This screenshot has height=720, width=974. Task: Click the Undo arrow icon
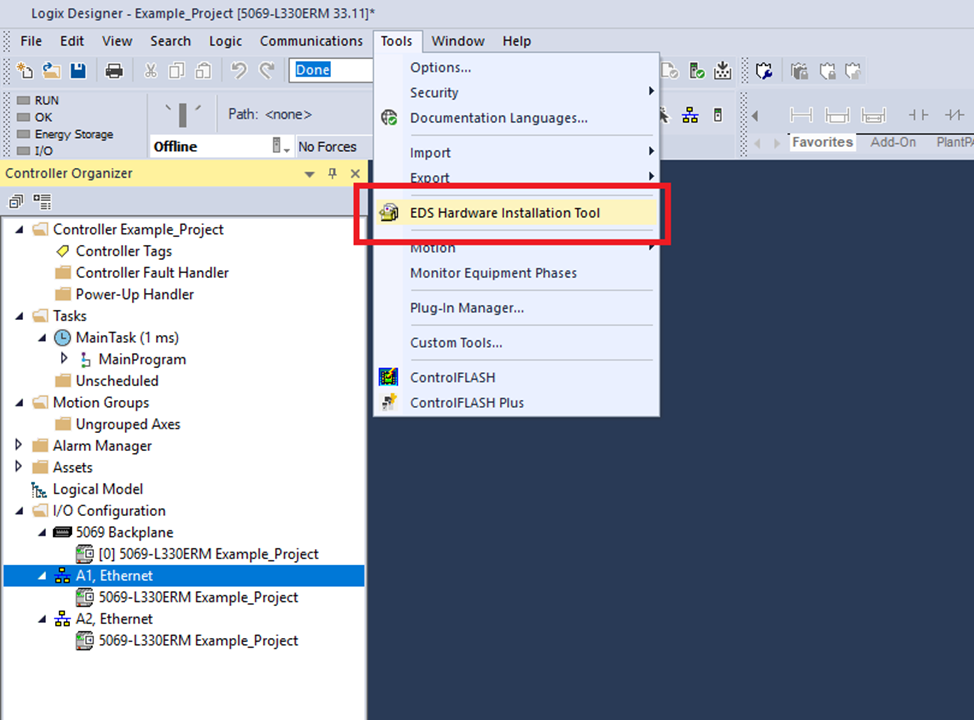pyautogui.click(x=238, y=71)
